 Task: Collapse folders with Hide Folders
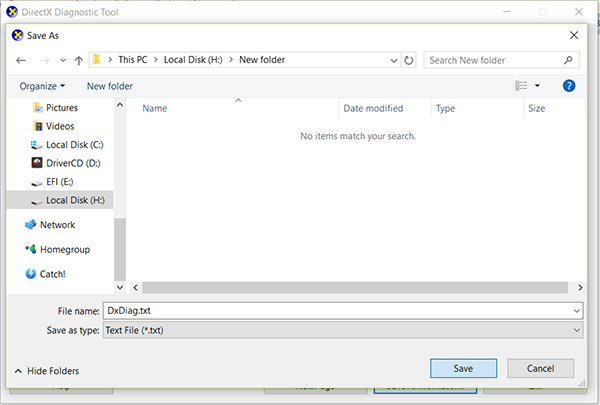click(47, 371)
